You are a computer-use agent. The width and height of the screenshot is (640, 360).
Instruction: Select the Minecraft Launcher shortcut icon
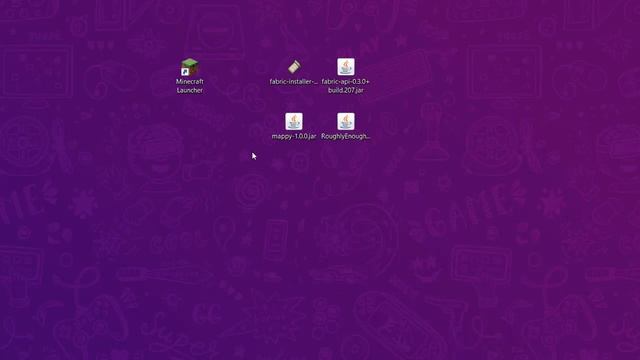coord(189,67)
